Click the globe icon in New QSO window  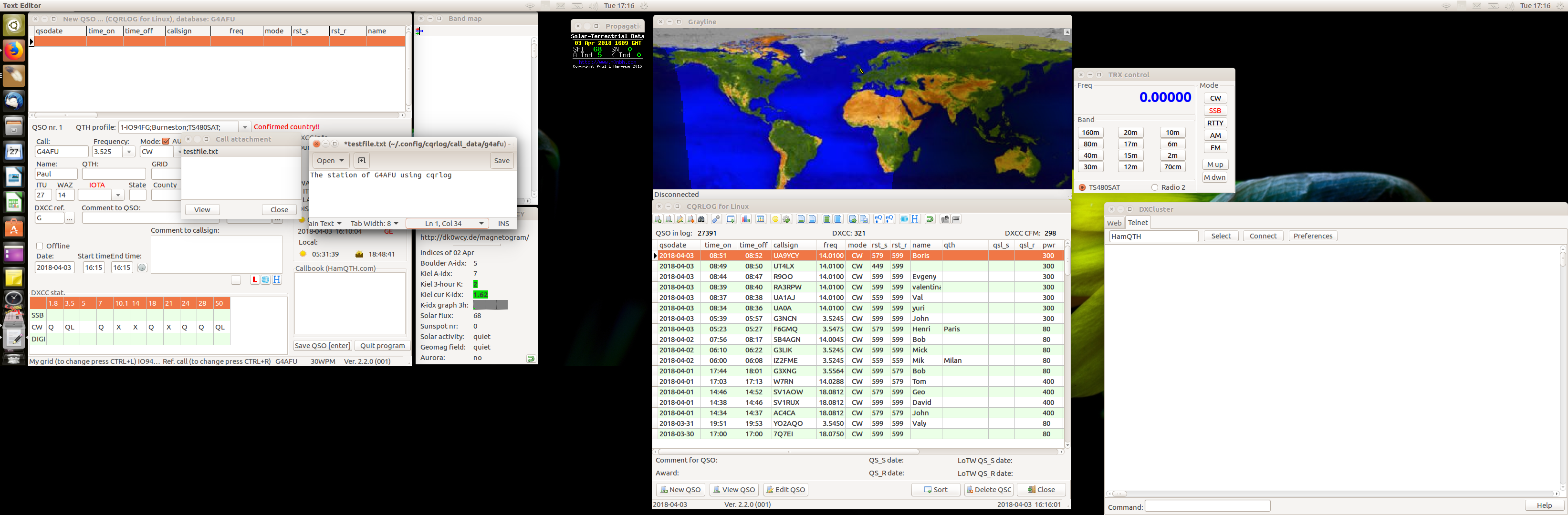265,280
